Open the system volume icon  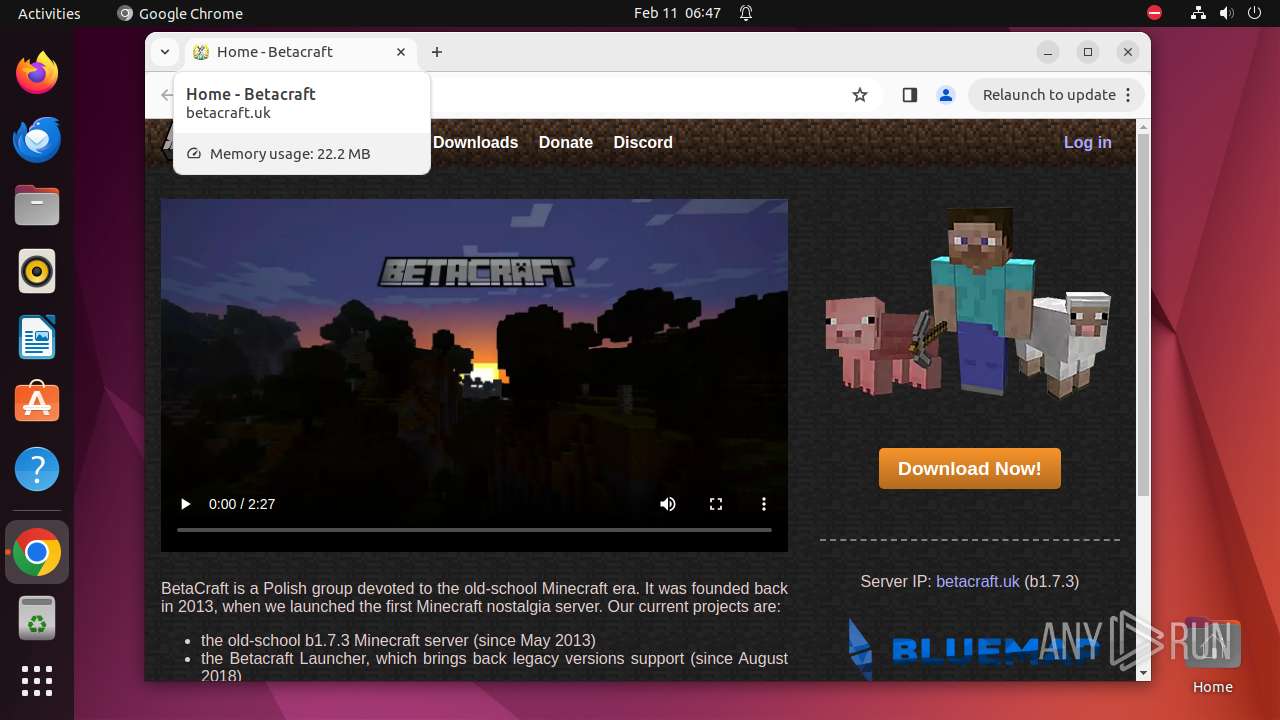tap(1226, 13)
